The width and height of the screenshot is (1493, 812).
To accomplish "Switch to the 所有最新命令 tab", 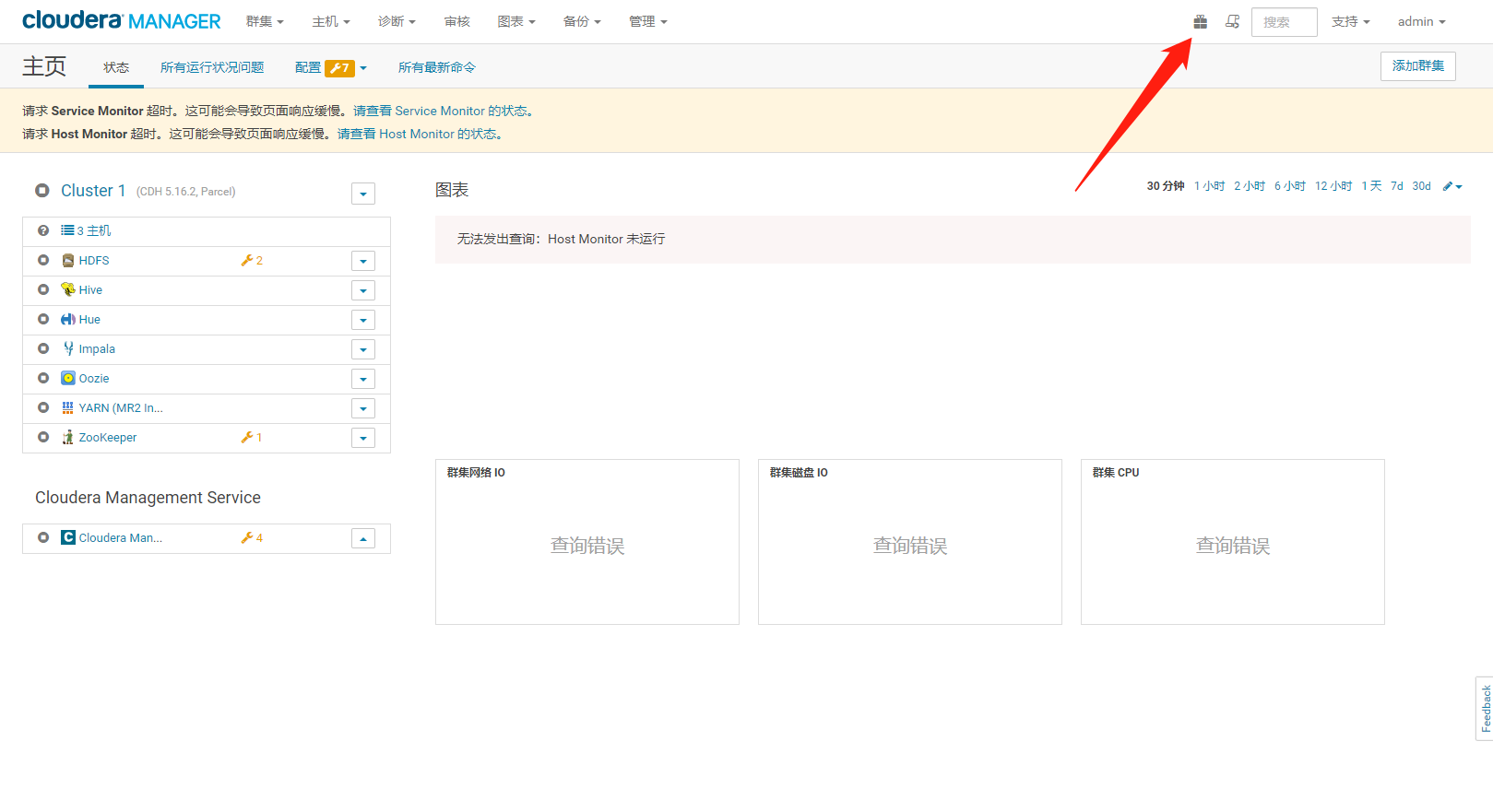I will click(437, 67).
